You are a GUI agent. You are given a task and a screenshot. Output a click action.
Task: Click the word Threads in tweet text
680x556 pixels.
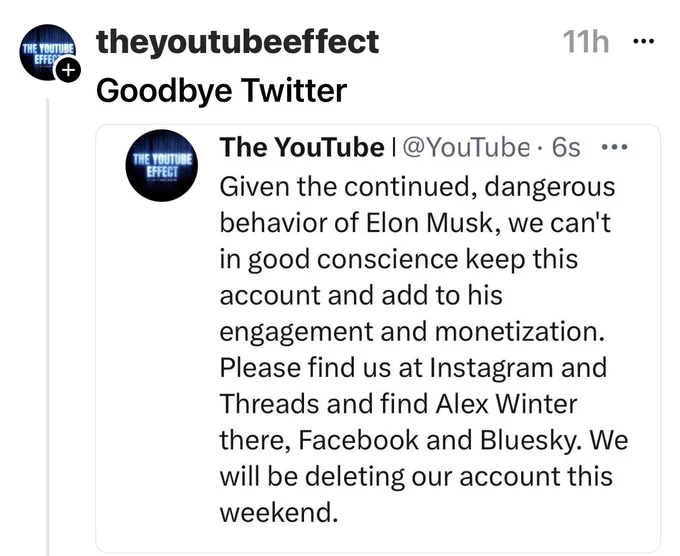pos(270,404)
